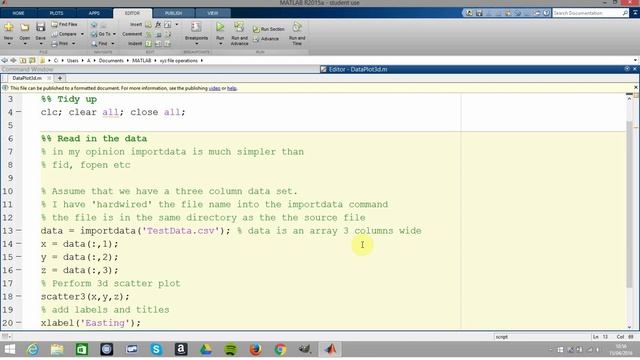Click the editor scrollbar down arrow
The image size is (640, 360).
click(x=629, y=327)
